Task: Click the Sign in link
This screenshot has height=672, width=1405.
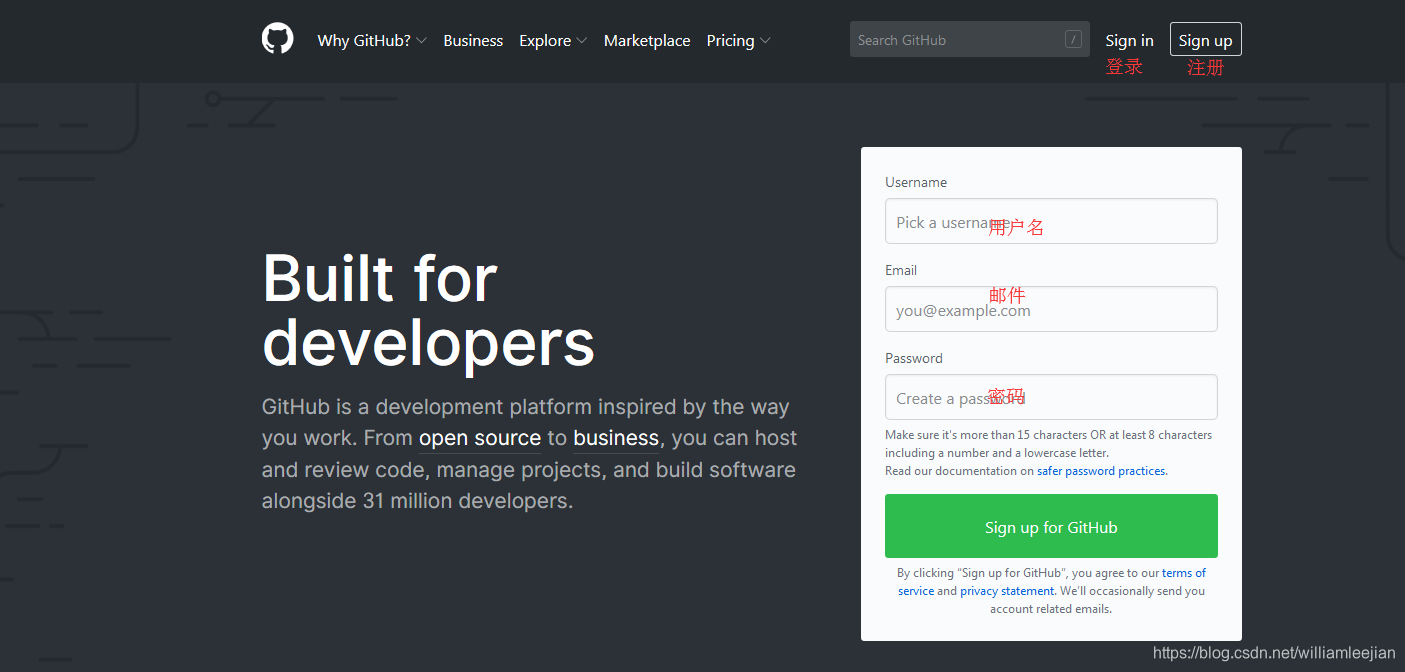Action: pos(1129,40)
